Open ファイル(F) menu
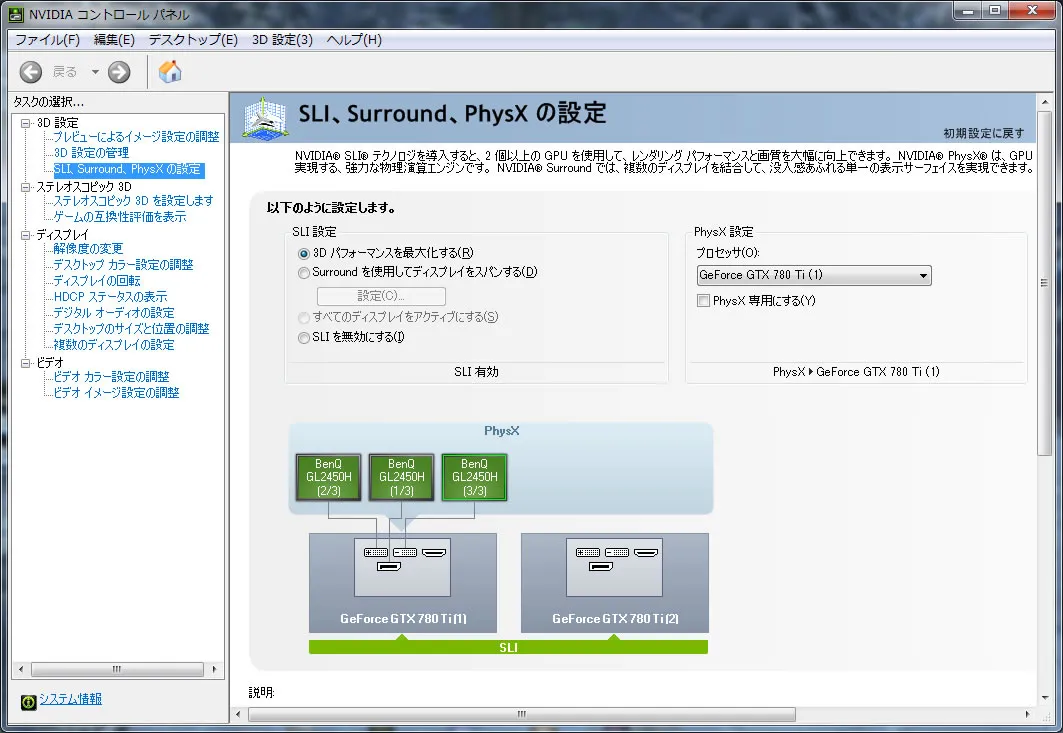This screenshot has height=733, width=1063. pyautogui.click(x=47, y=39)
